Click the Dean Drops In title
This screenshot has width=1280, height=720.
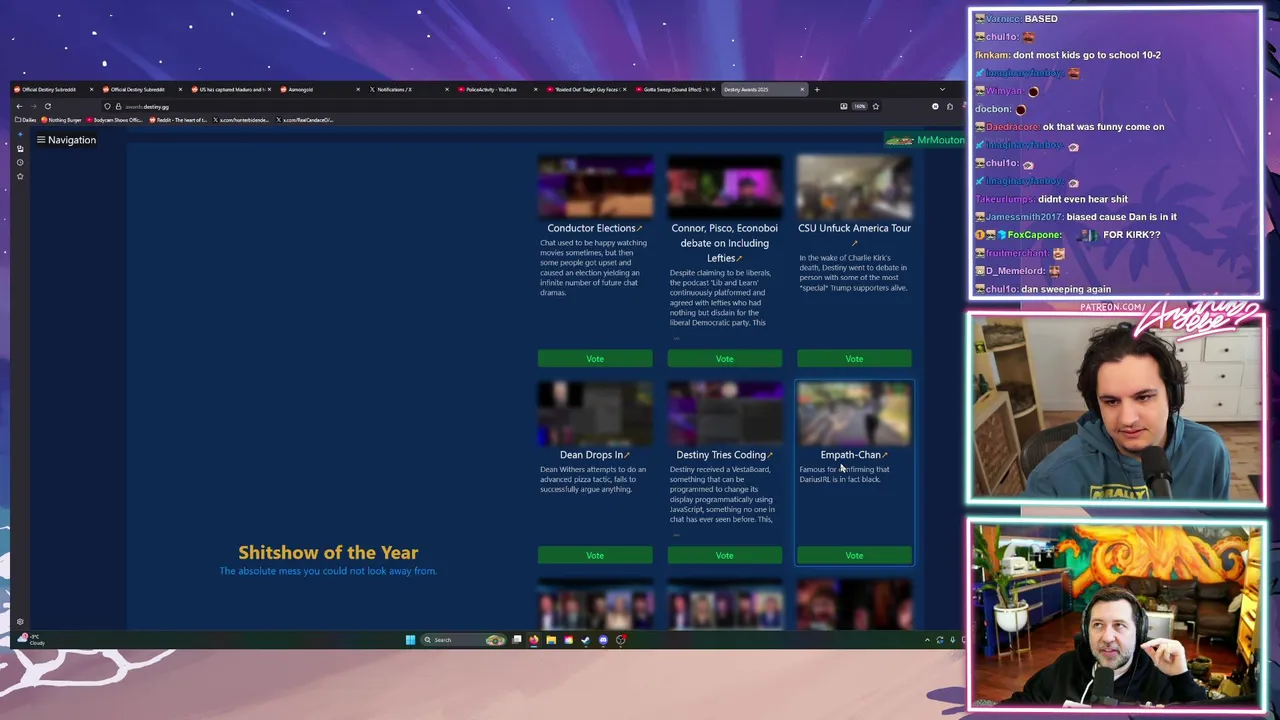(591, 455)
